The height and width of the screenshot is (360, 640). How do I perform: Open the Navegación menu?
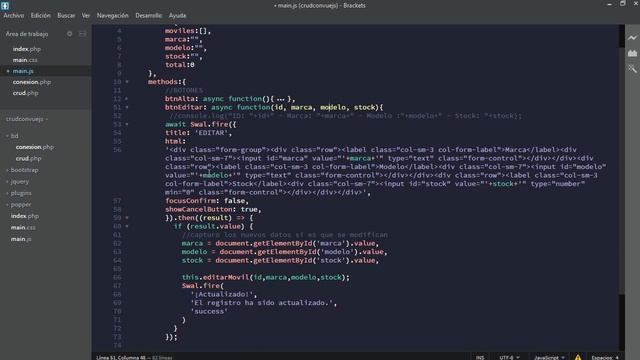[113, 16]
